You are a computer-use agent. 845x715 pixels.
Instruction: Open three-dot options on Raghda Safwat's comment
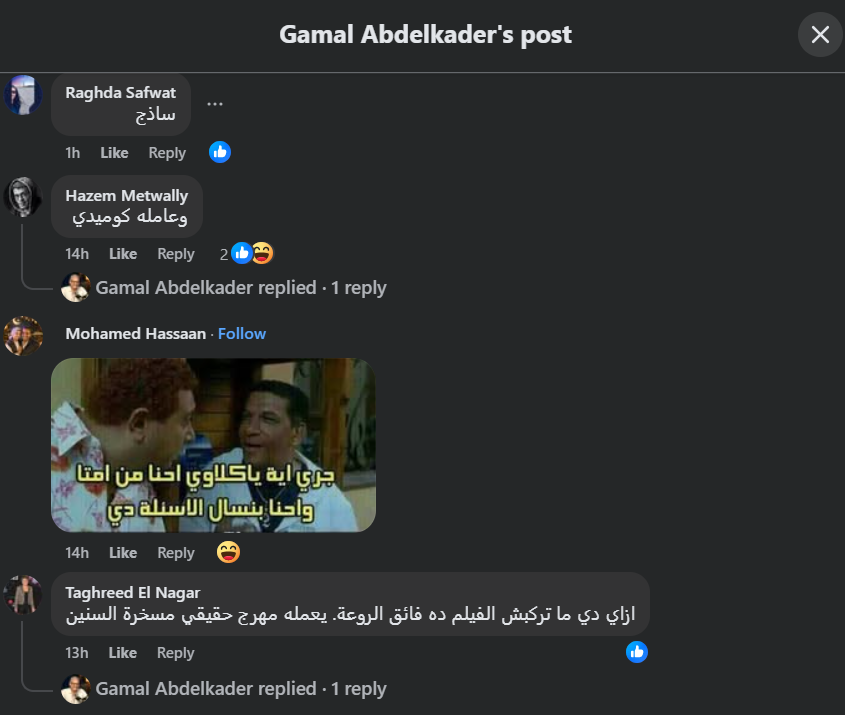tap(214, 103)
